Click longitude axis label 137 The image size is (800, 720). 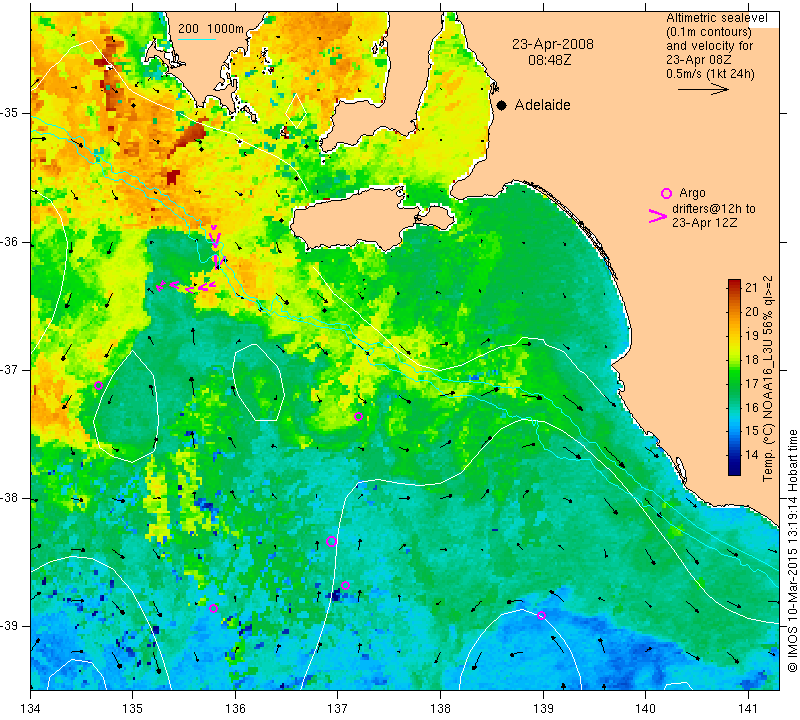[338, 709]
